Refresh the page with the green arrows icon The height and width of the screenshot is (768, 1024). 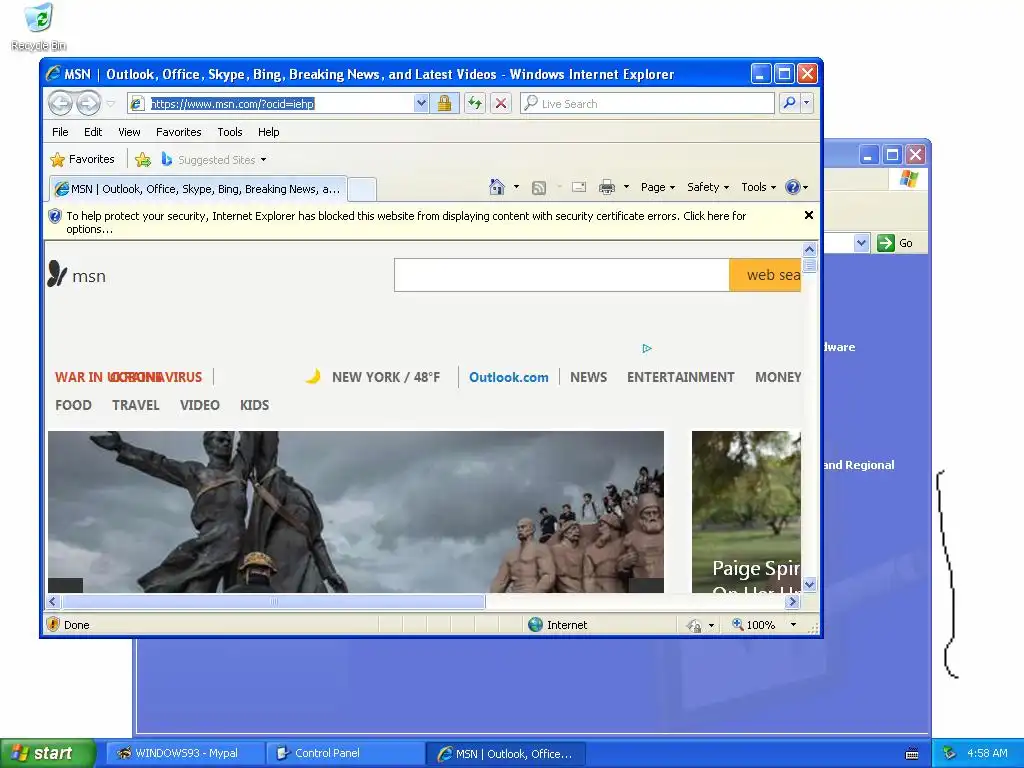coord(475,103)
